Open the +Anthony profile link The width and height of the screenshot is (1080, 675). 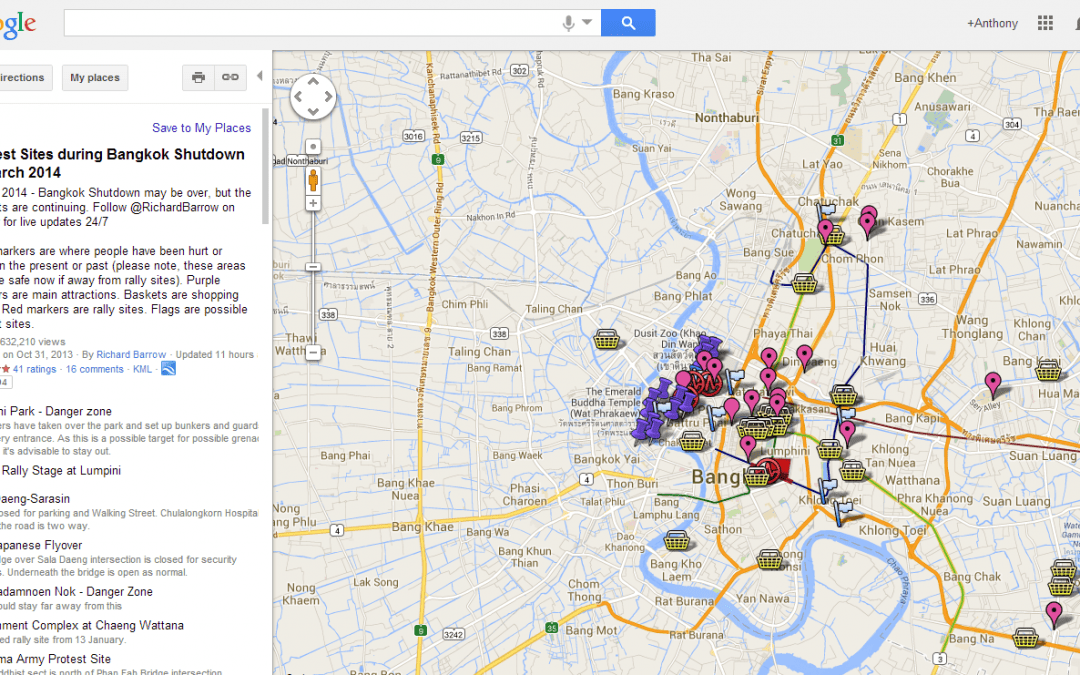993,23
